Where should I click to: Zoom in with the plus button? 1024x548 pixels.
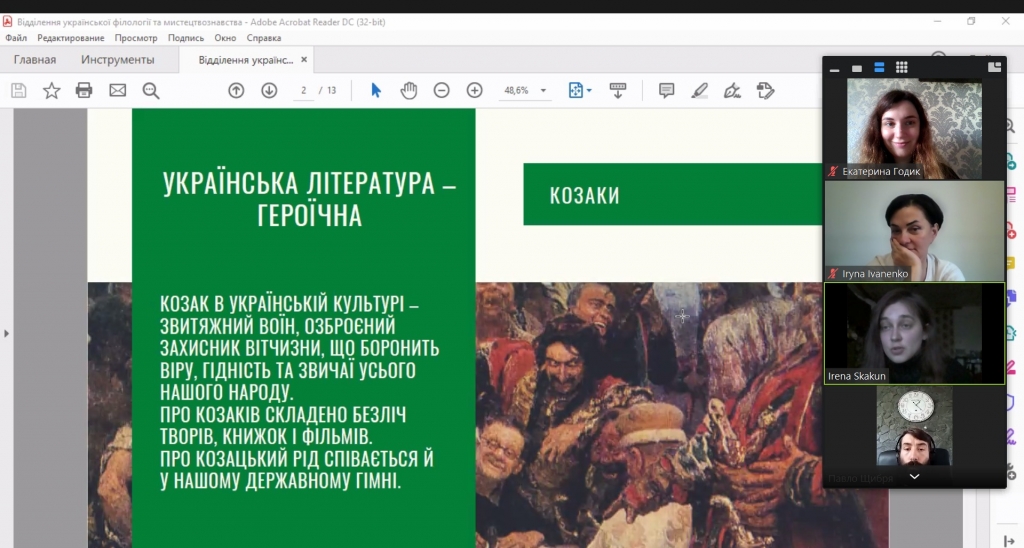[475, 90]
